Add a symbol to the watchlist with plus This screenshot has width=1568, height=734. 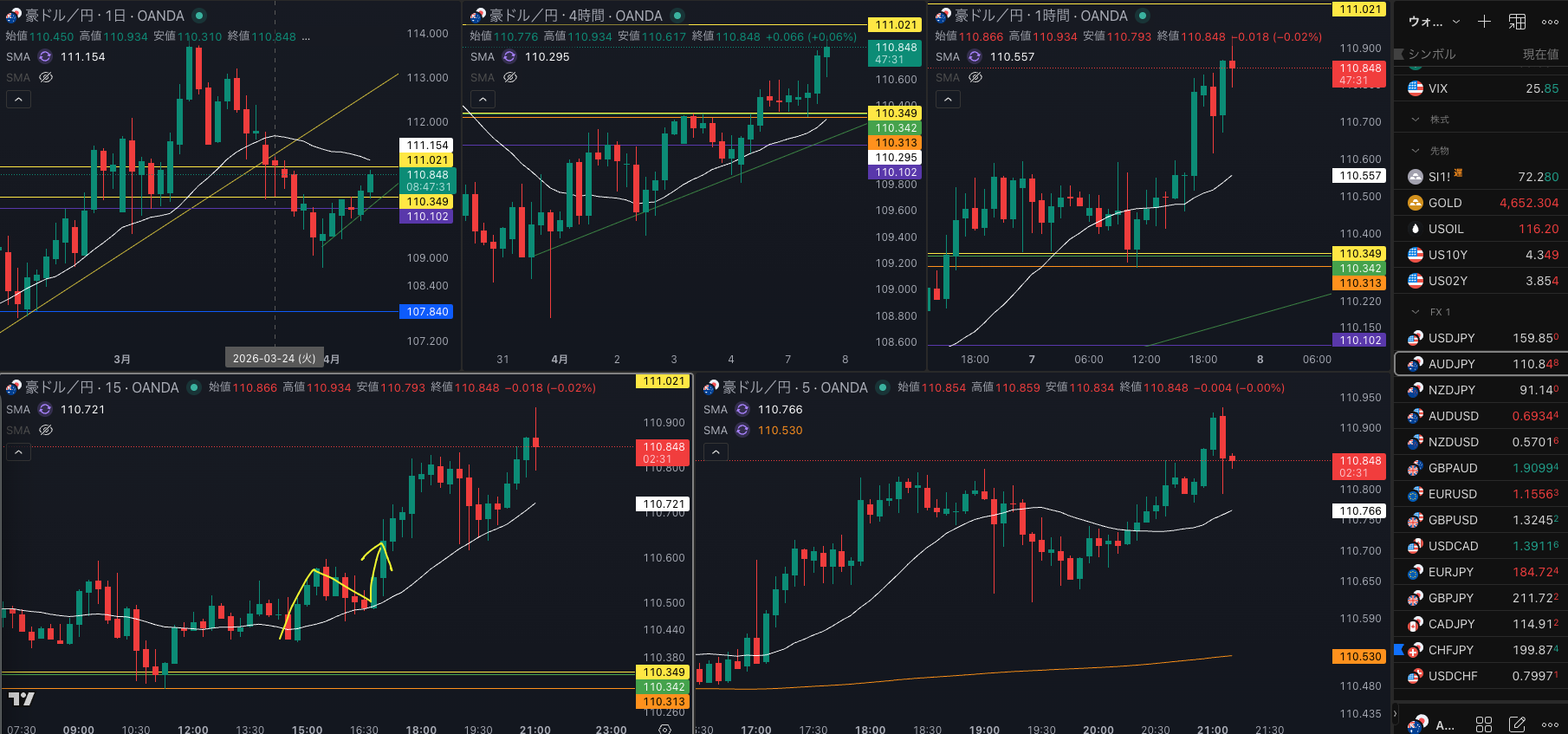click(x=1484, y=22)
